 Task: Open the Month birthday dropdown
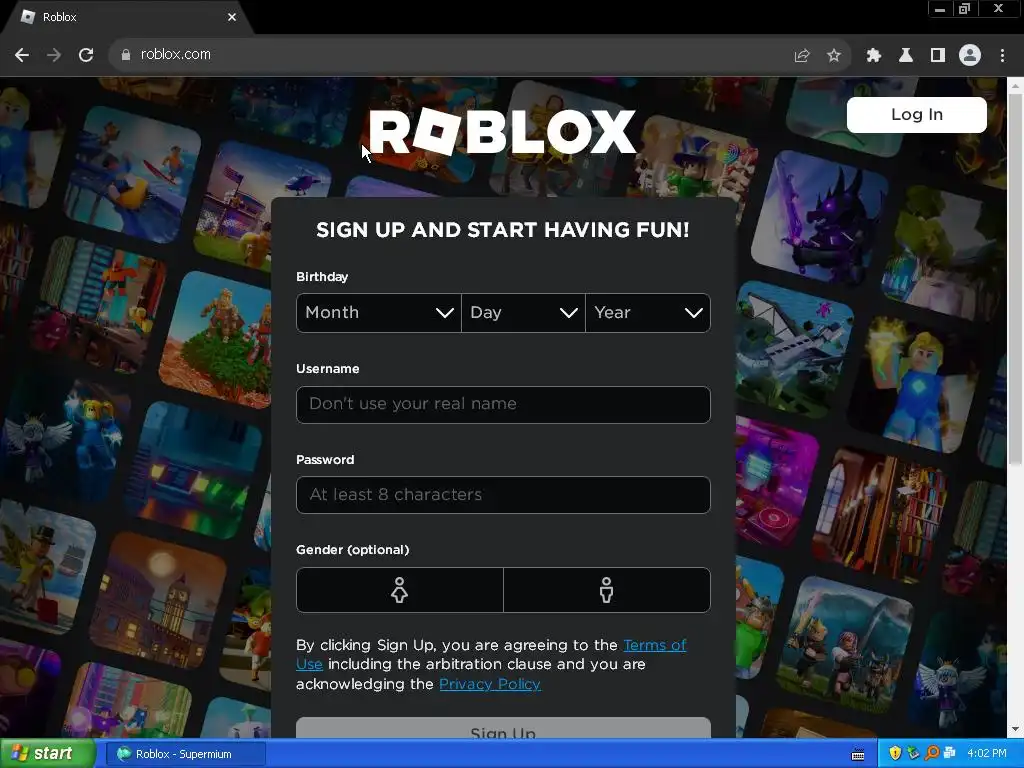coord(379,313)
